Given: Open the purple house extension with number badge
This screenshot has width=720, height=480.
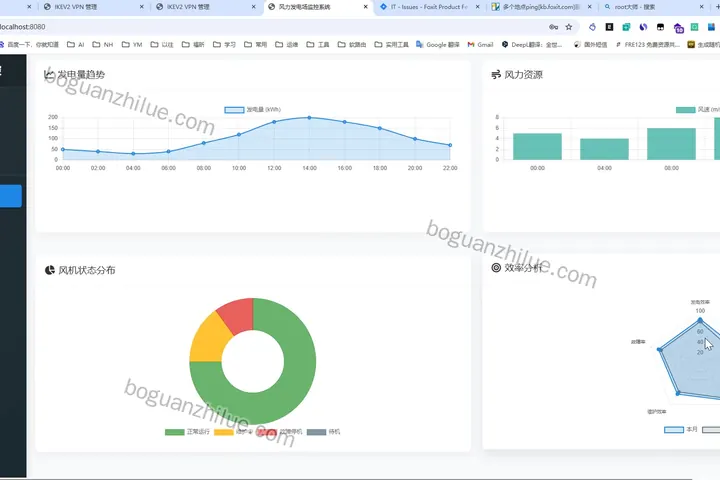Looking at the screenshot, I should (x=678, y=28).
